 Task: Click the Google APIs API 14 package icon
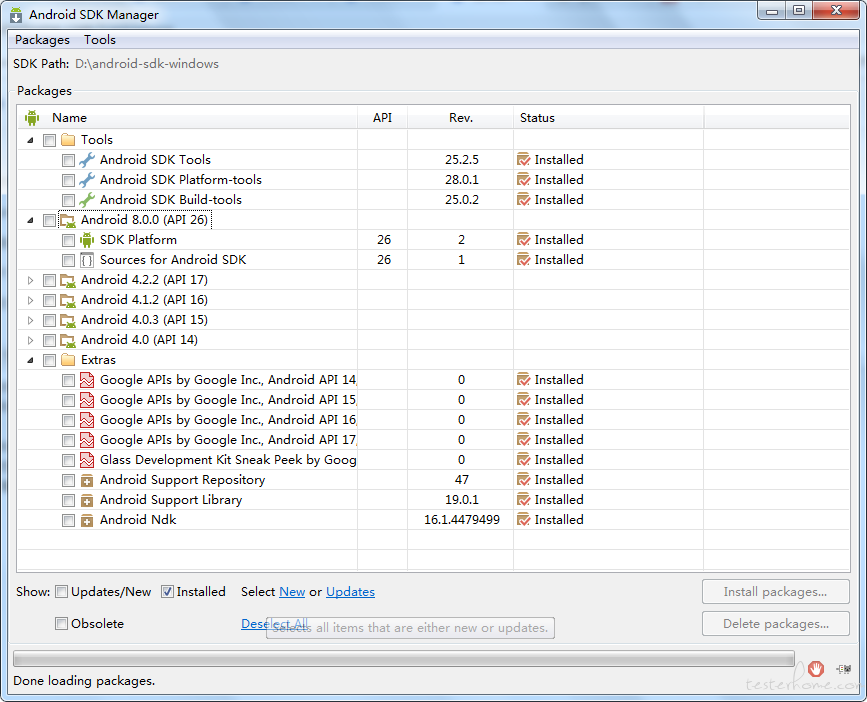click(87, 380)
